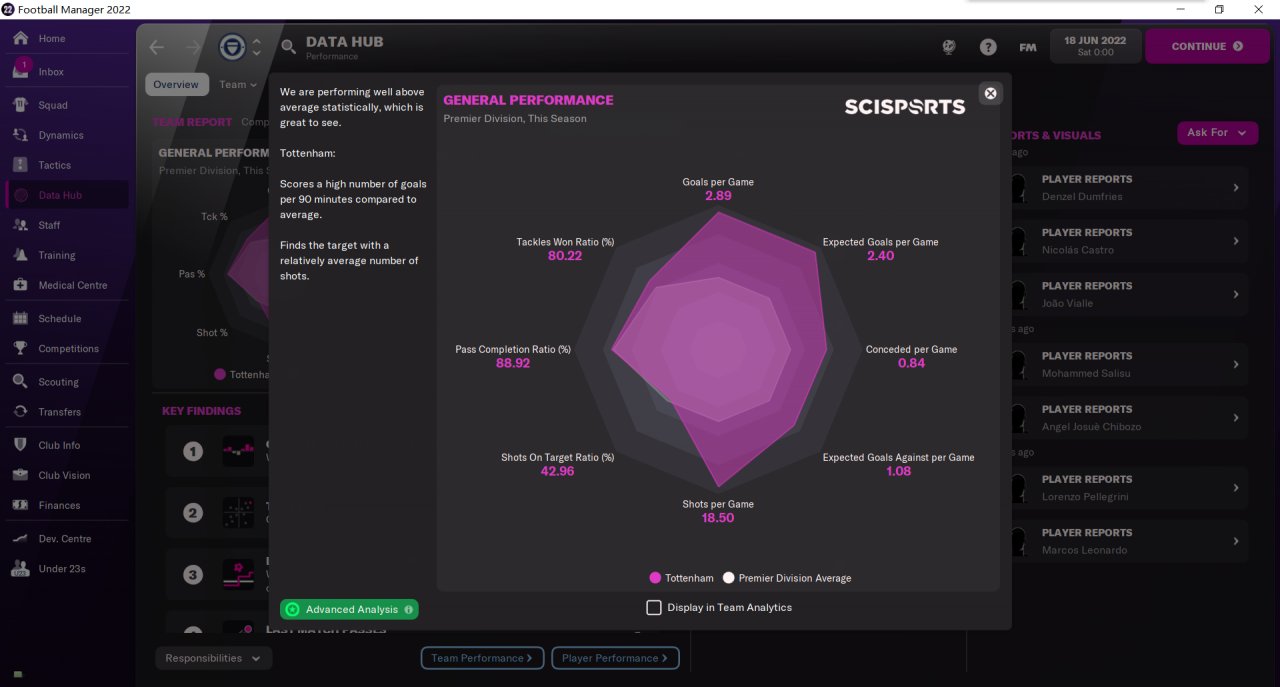Select key finding number 1

(x=193, y=451)
